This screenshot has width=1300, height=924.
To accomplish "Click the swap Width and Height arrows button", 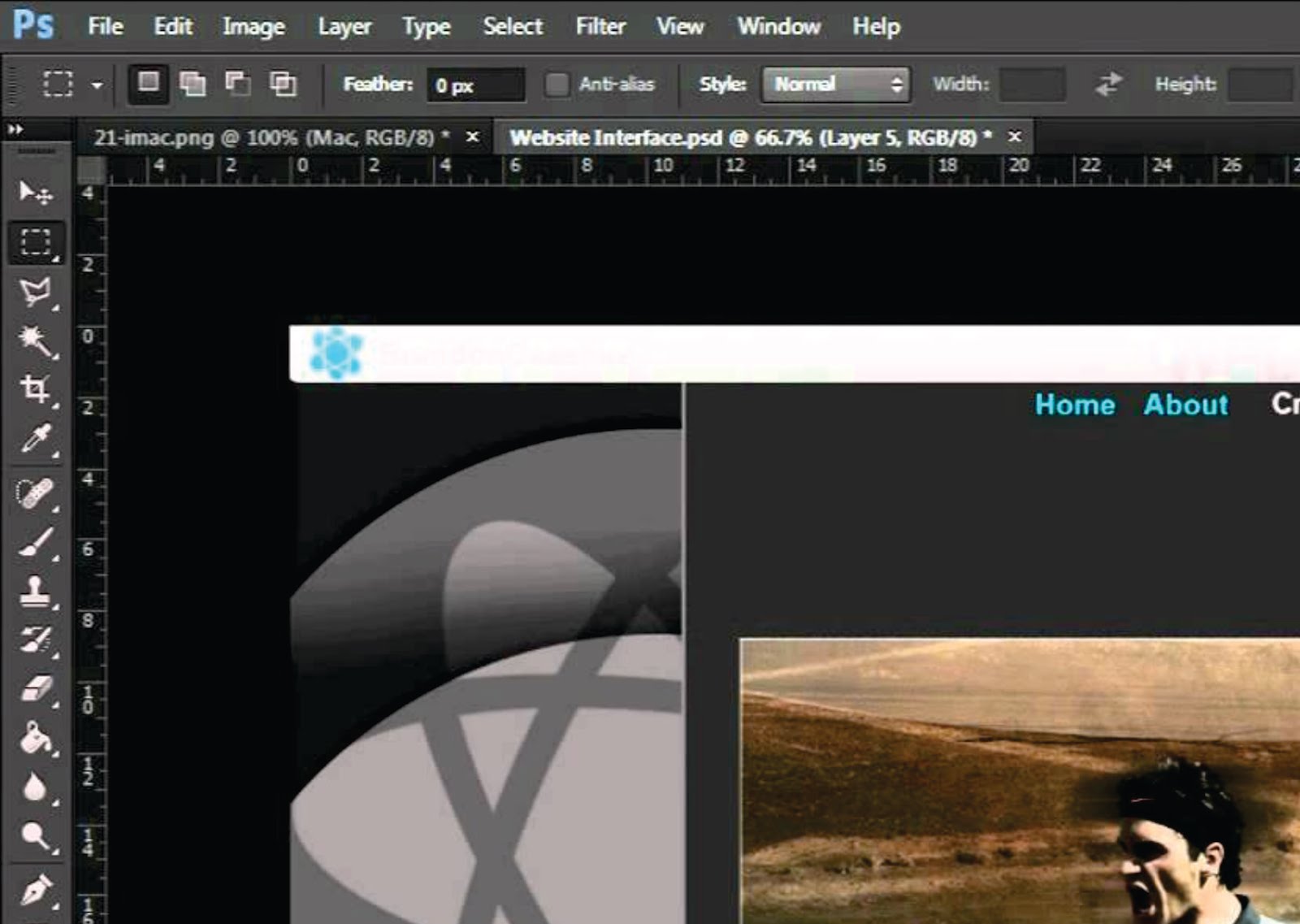I will [x=1107, y=84].
